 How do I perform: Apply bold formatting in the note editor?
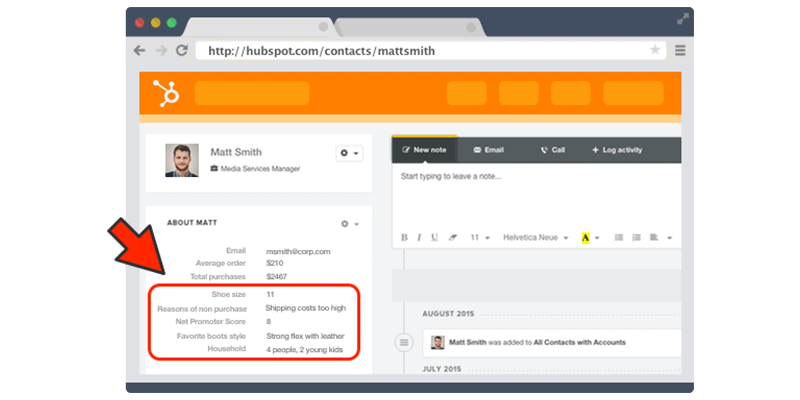[x=404, y=238]
